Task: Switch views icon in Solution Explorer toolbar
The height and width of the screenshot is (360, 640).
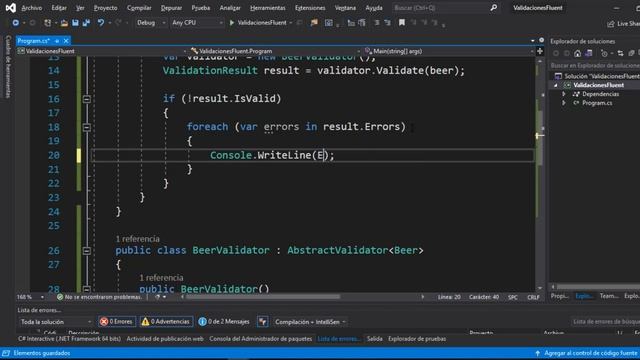Action: (x=589, y=53)
